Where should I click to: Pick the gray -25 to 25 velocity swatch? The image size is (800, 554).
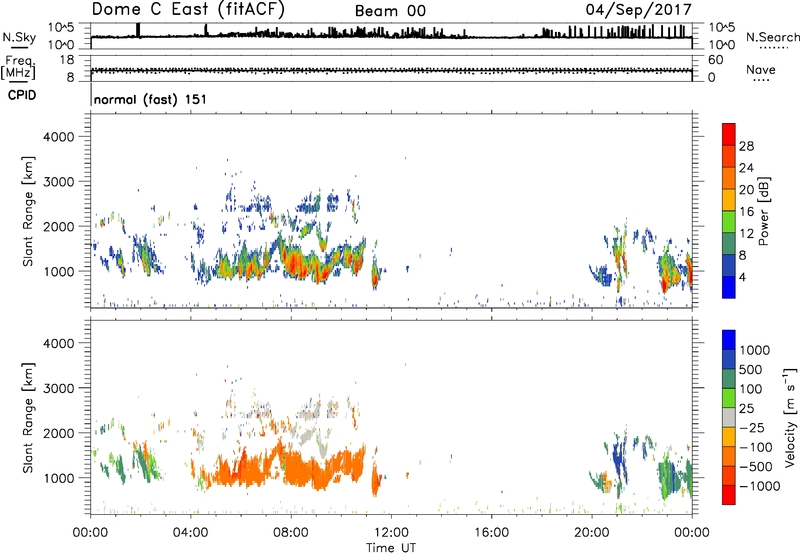pos(729,417)
